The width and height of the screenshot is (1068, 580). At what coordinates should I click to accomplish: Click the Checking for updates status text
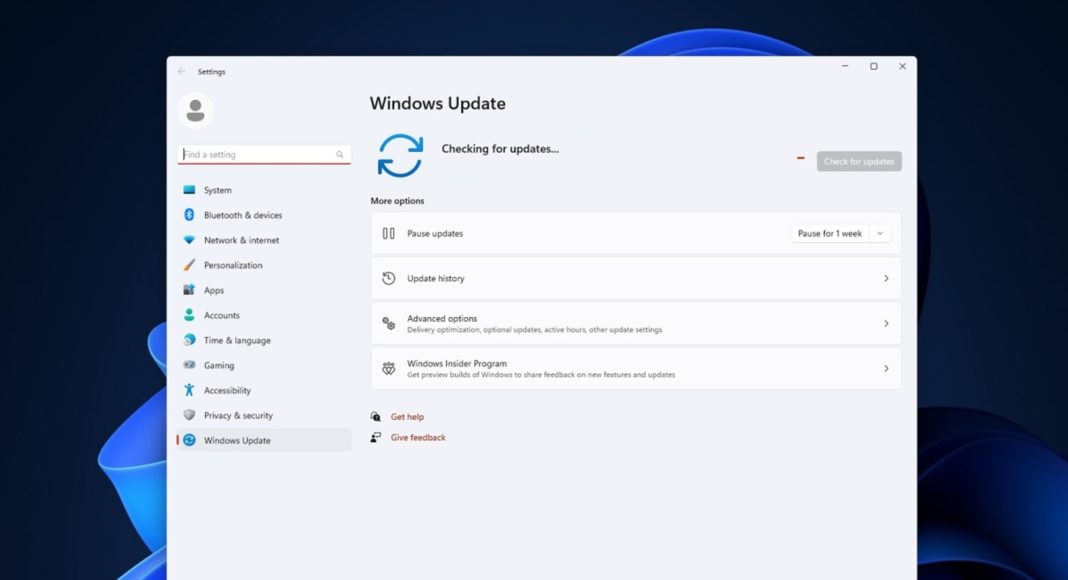(x=500, y=148)
